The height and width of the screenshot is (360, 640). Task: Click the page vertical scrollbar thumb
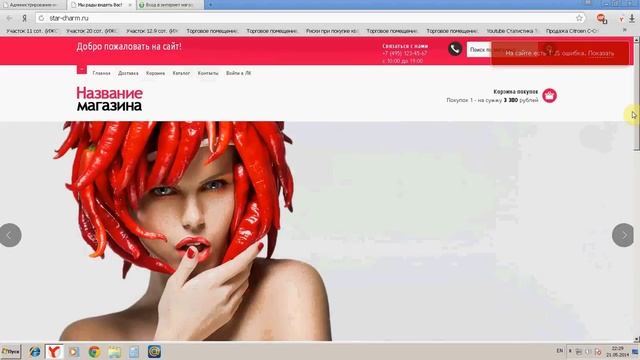click(x=636, y=96)
